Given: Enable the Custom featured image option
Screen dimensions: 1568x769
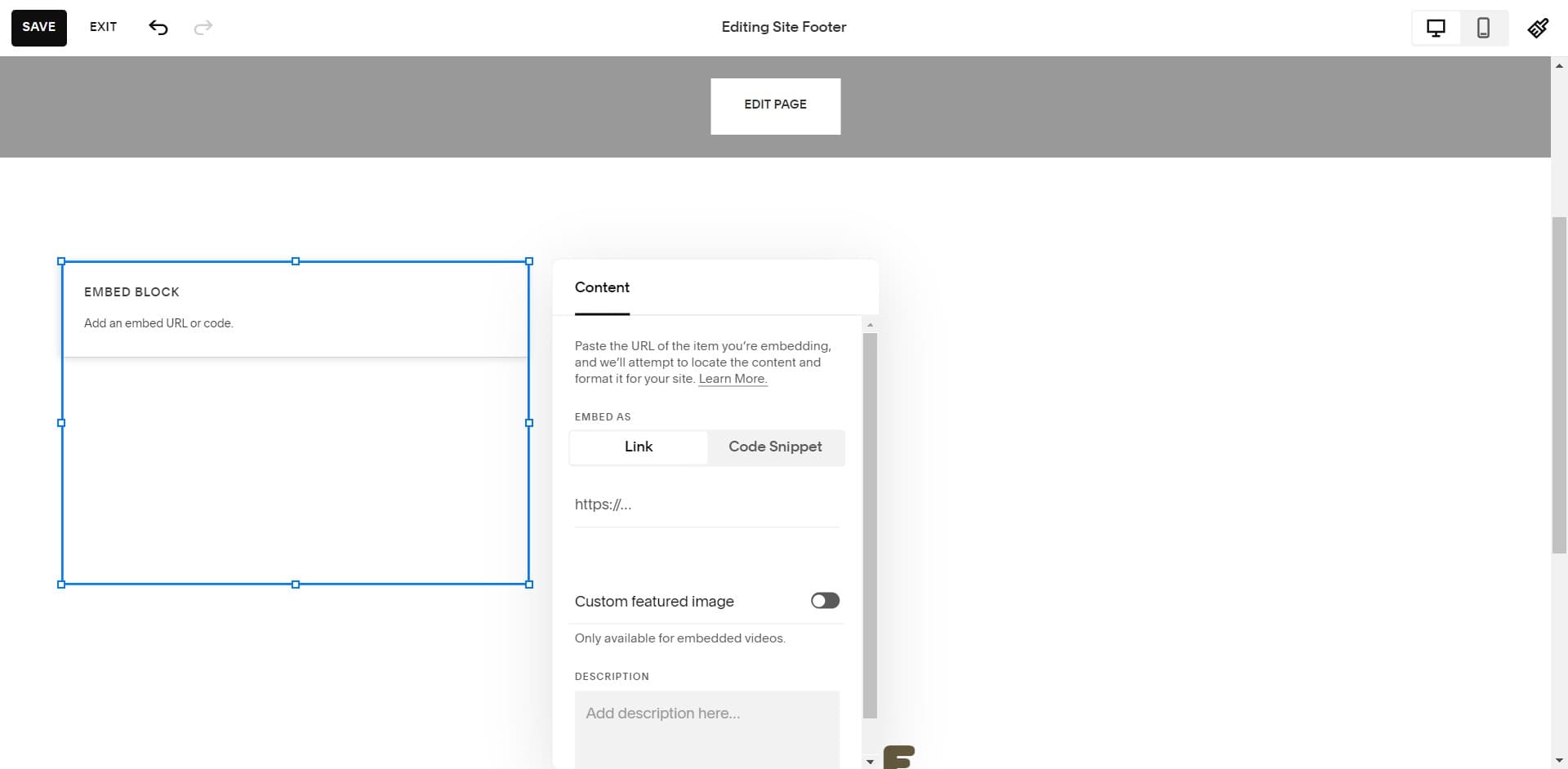Looking at the screenshot, I should tap(824, 601).
